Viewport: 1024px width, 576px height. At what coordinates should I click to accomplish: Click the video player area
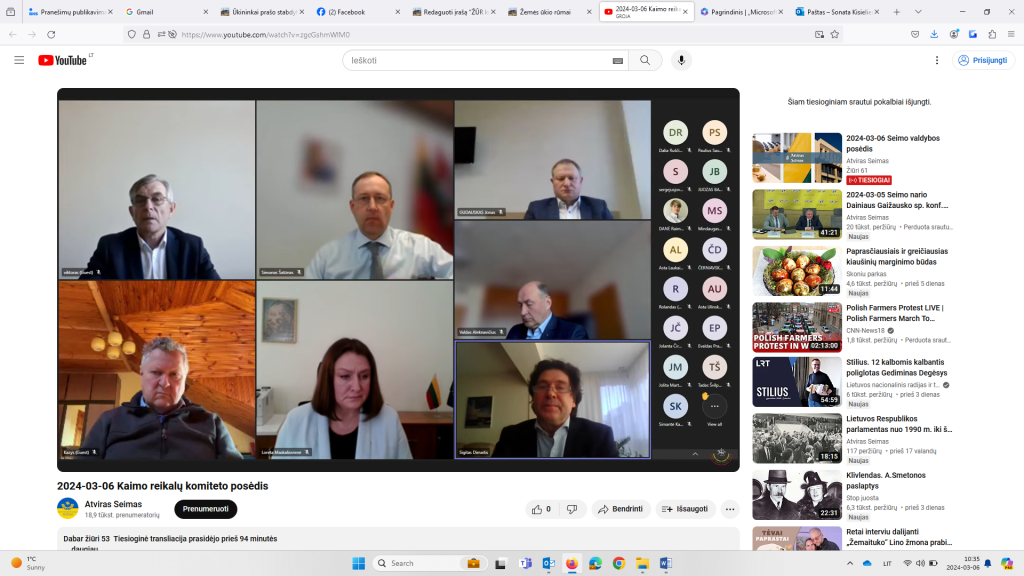(x=398, y=280)
